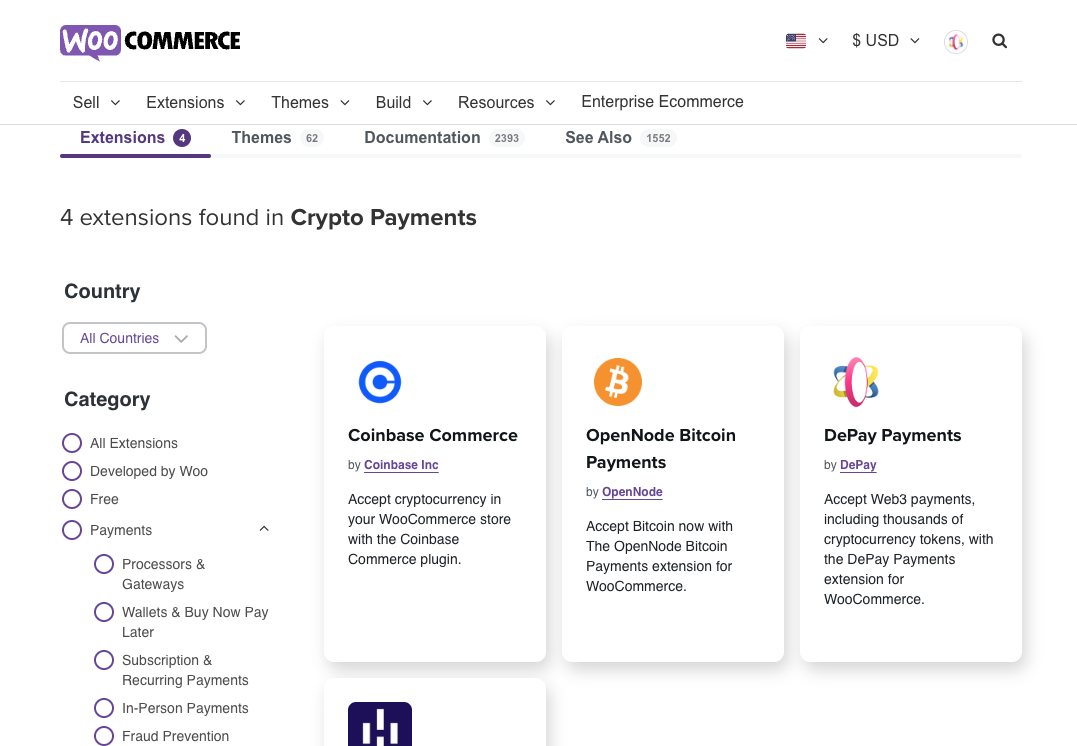Click the Country filter heading

pos(102,291)
